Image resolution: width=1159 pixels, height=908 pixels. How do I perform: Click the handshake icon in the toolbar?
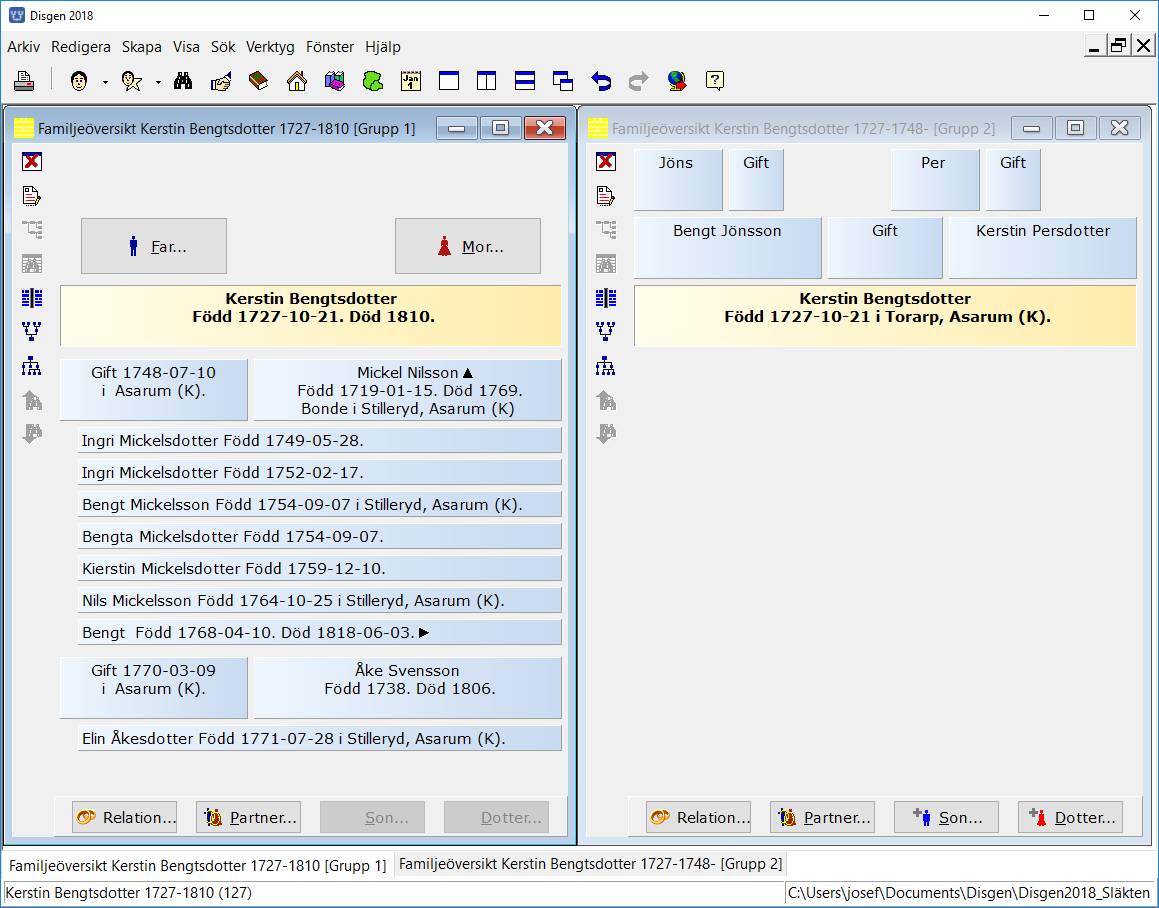point(221,81)
